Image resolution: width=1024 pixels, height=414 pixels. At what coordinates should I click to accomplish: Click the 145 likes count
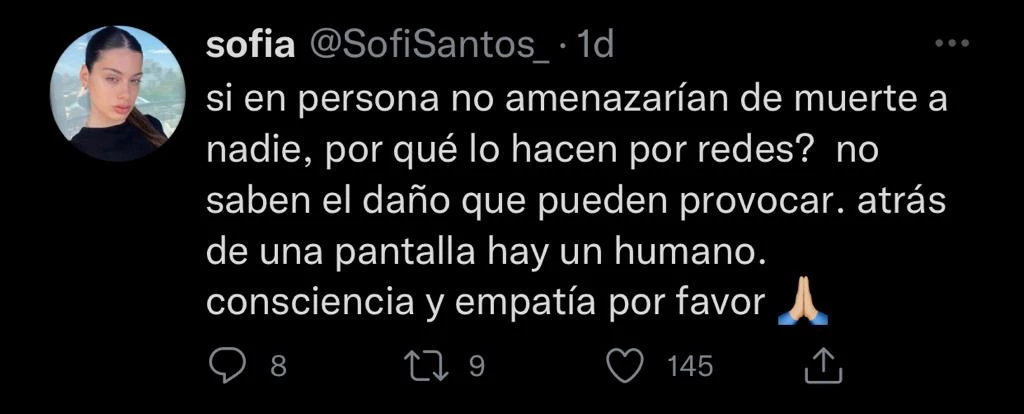(690, 366)
